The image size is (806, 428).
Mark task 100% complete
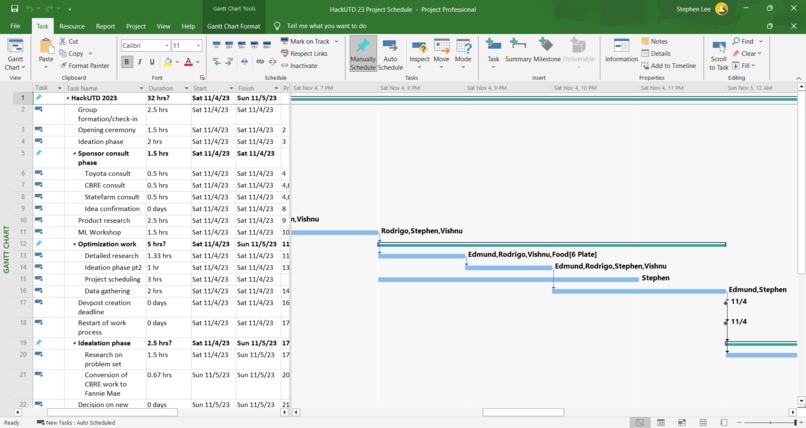coord(267,45)
